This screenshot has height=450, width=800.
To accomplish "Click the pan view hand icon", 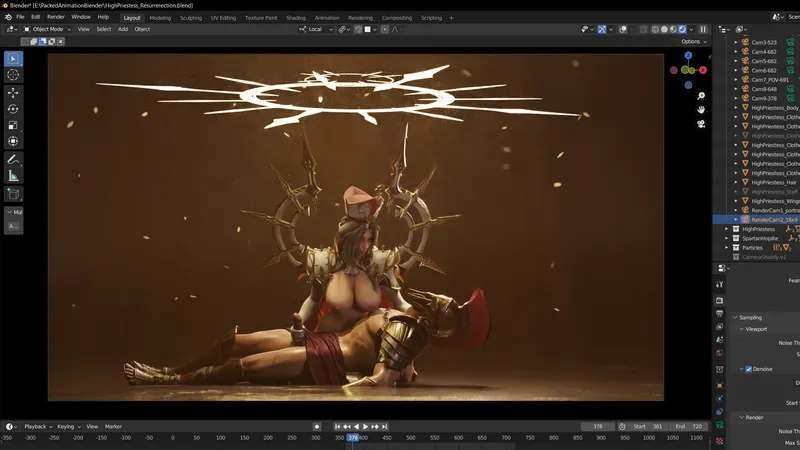I will pyautogui.click(x=701, y=110).
